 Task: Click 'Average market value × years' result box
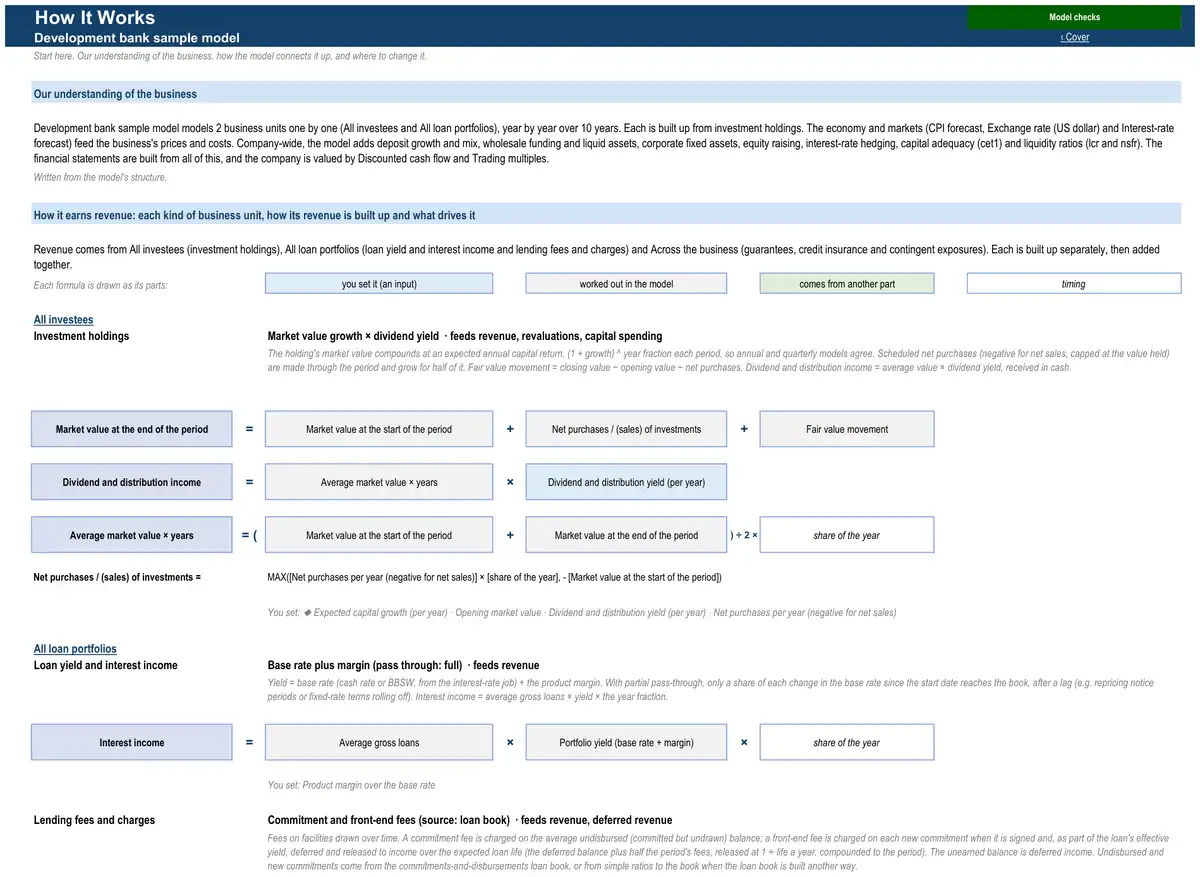pyautogui.click(x=132, y=535)
